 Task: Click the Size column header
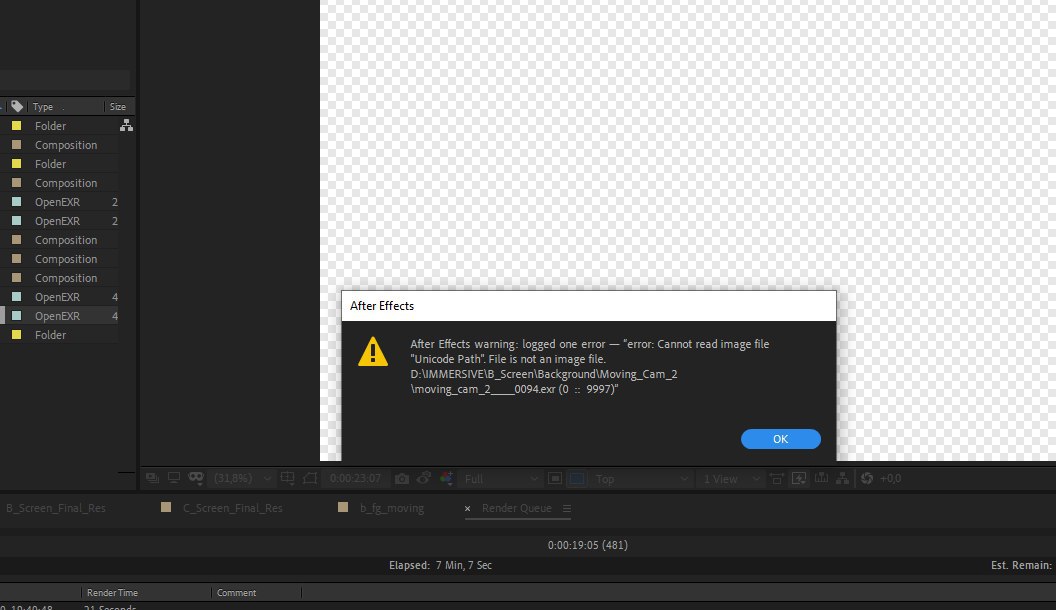point(118,106)
